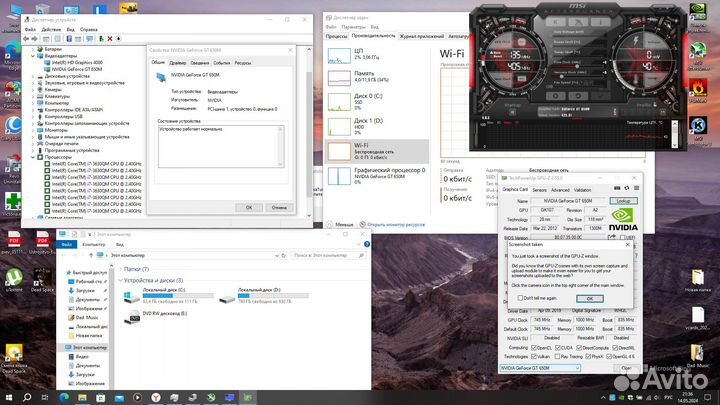Tick the 'Don't tell me again' checkbox
The width and height of the screenshot is (720, 405).
[520, 298]
